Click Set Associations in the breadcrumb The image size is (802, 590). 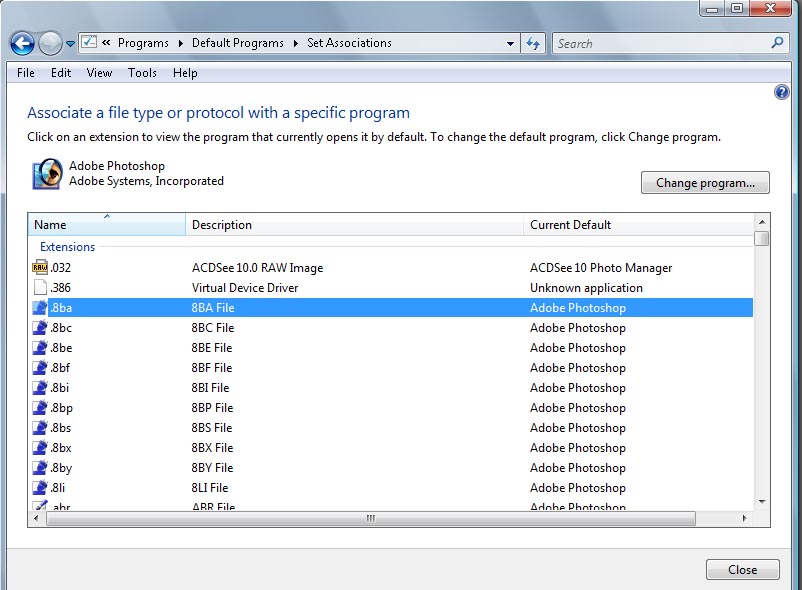pyautogui.click(x=349, y=43)
